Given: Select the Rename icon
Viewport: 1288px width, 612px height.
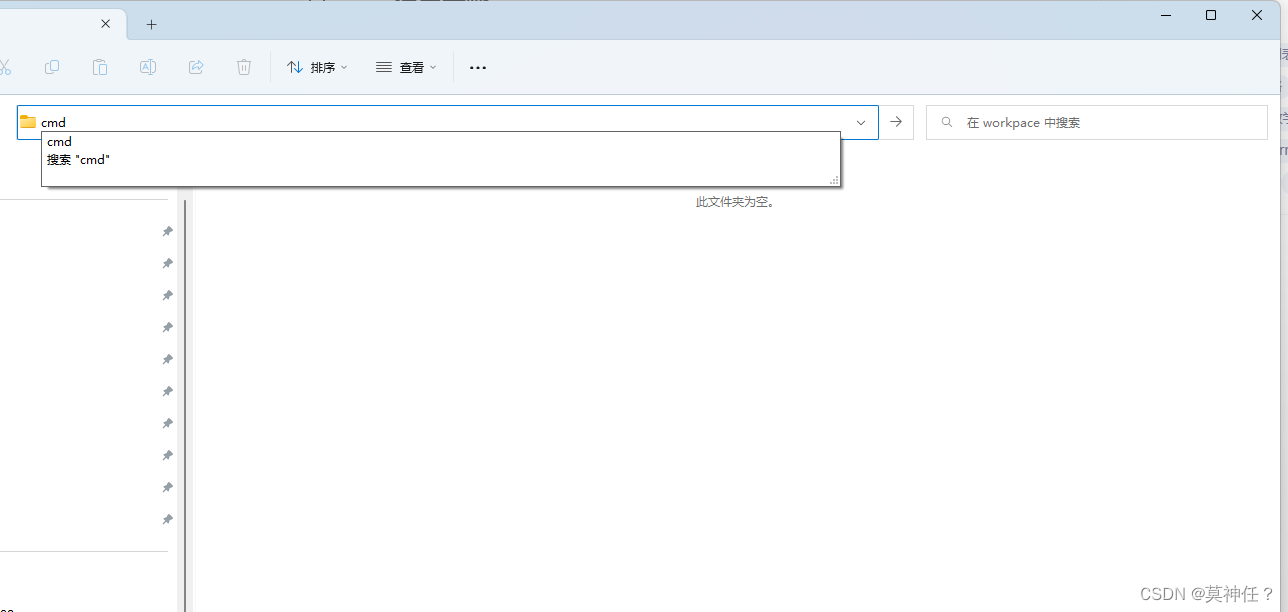Looking at the screenshot, I should (147, 67).
